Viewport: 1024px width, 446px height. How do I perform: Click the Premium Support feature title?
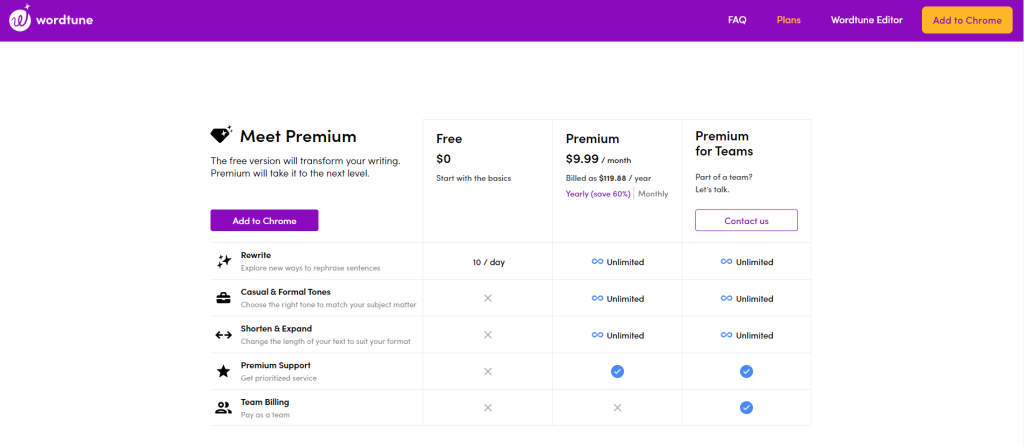tap(276, 365)
